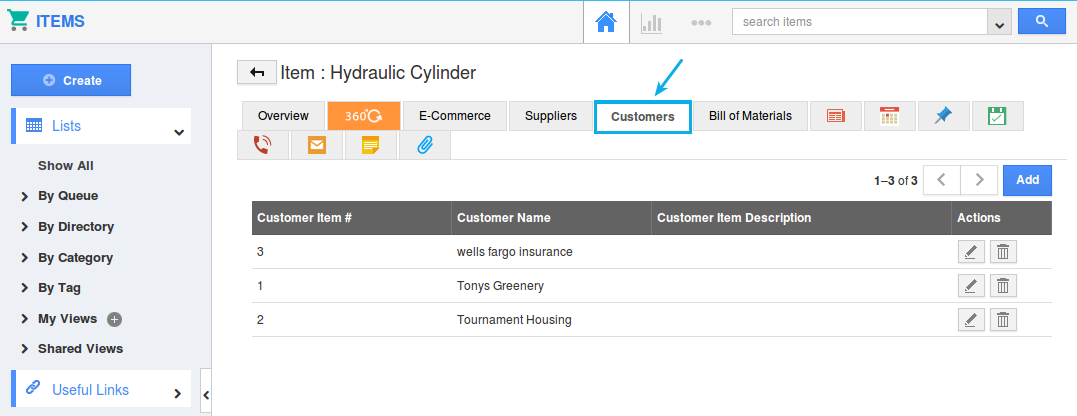Image resolution: width=1077 pixels, height=416 pixels.
Task: Open the call logs phone tab
Action: (263, 145)
